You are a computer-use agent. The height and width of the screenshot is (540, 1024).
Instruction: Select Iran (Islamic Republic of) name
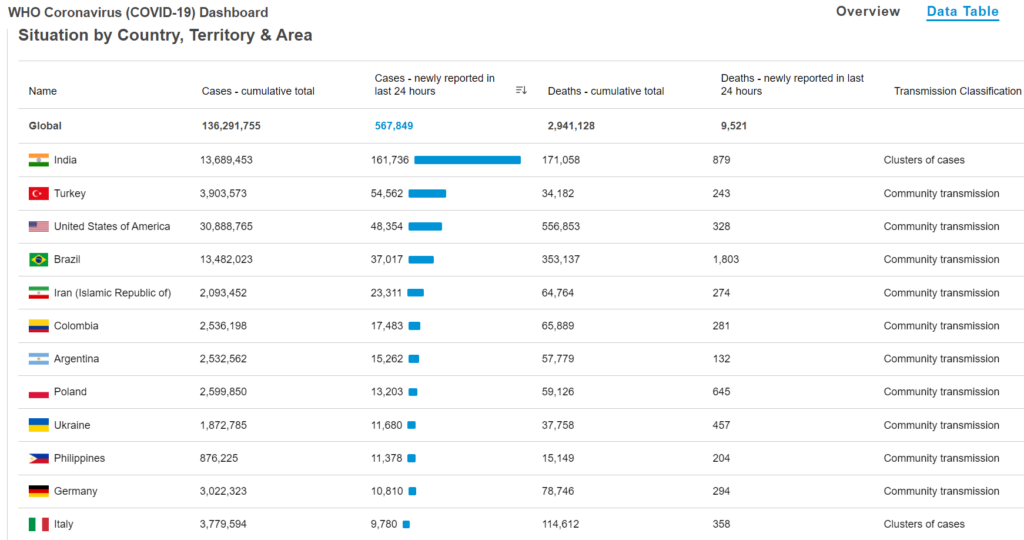coord(112,293)
